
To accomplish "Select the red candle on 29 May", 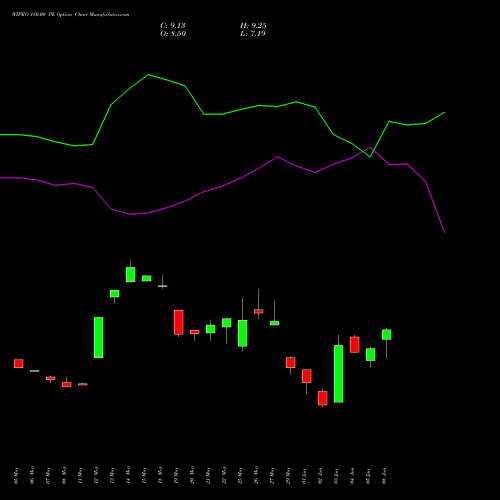I will [291, 362].
